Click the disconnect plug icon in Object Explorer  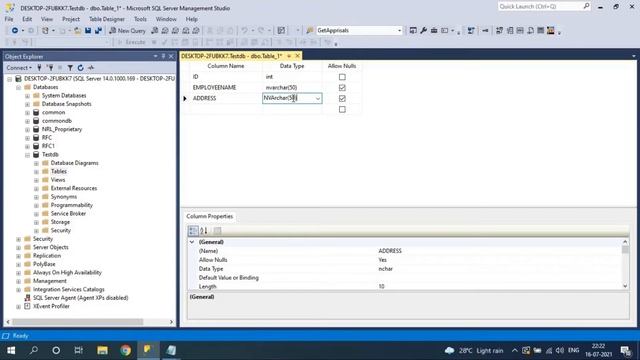click(50, 68)
